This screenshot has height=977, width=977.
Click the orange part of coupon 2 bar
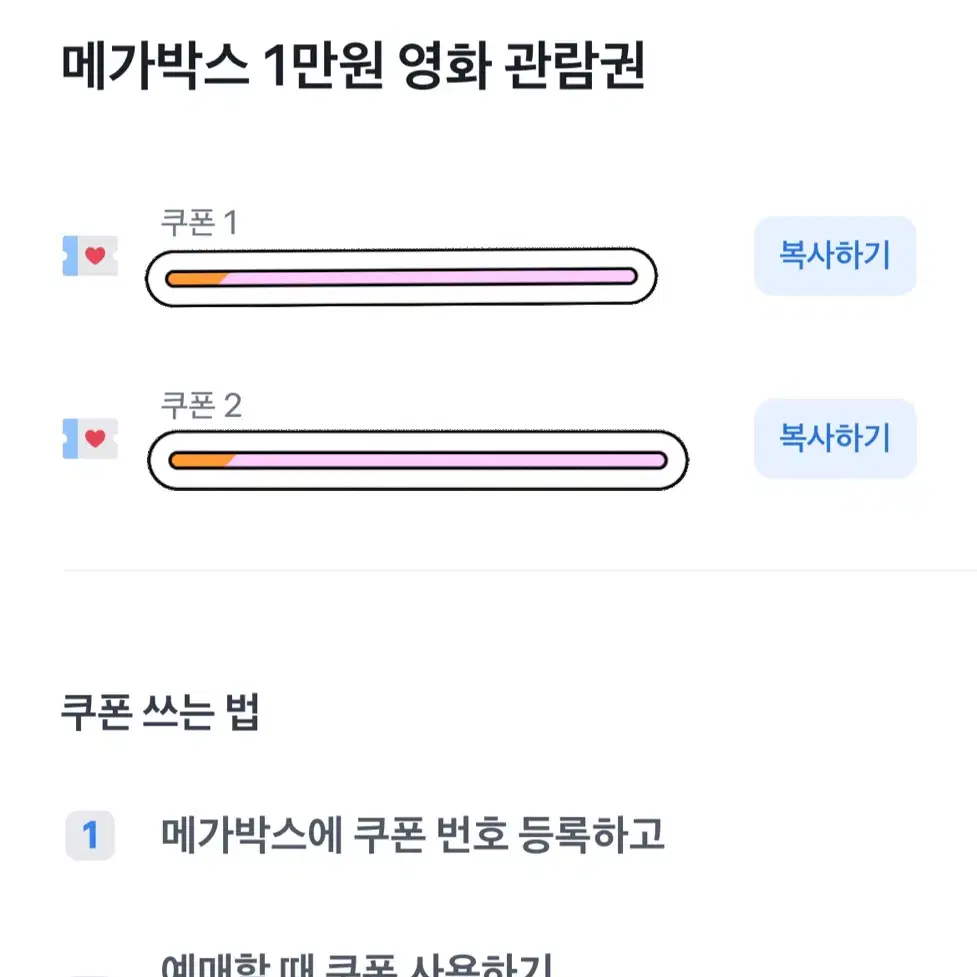pos(201,460)
